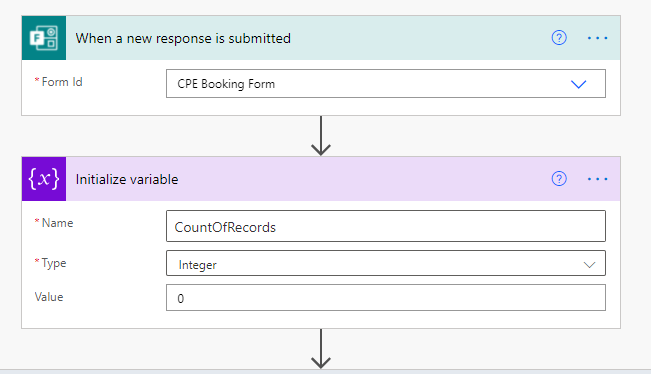
Task: Insert a step on the arrow below the trigger
Action: (x=321, y=136)
